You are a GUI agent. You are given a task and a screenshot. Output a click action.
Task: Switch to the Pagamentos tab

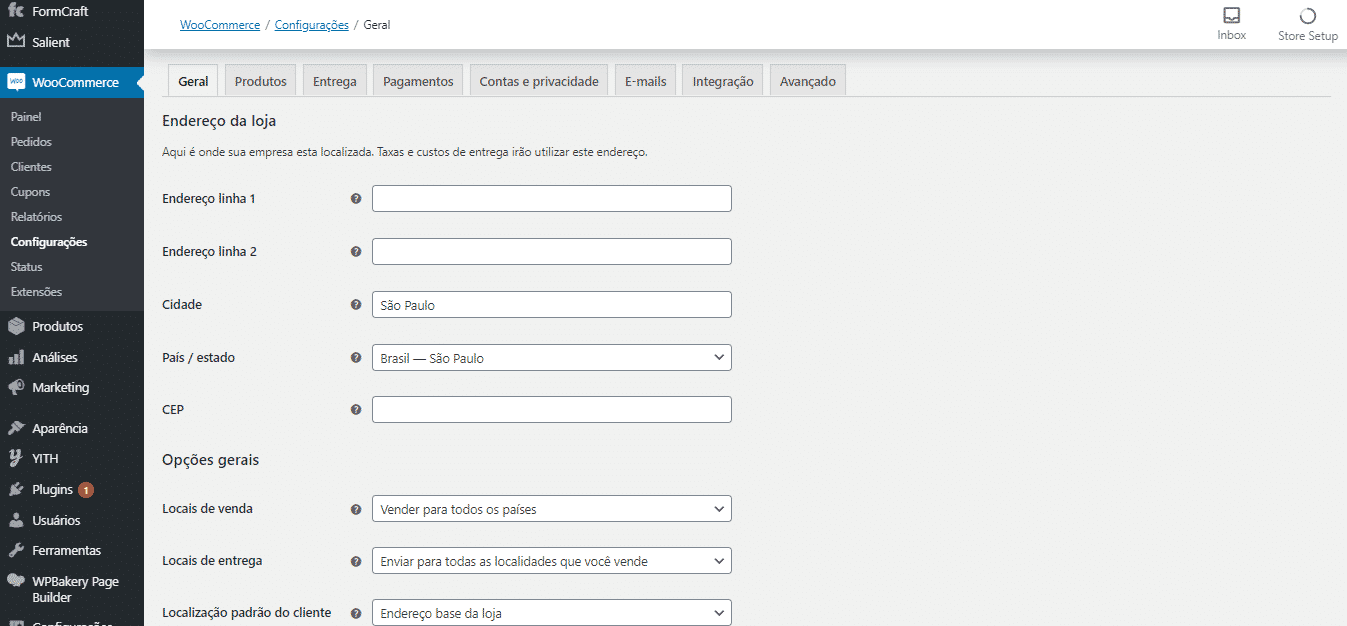pyautogui.click(x=418, y=81)
